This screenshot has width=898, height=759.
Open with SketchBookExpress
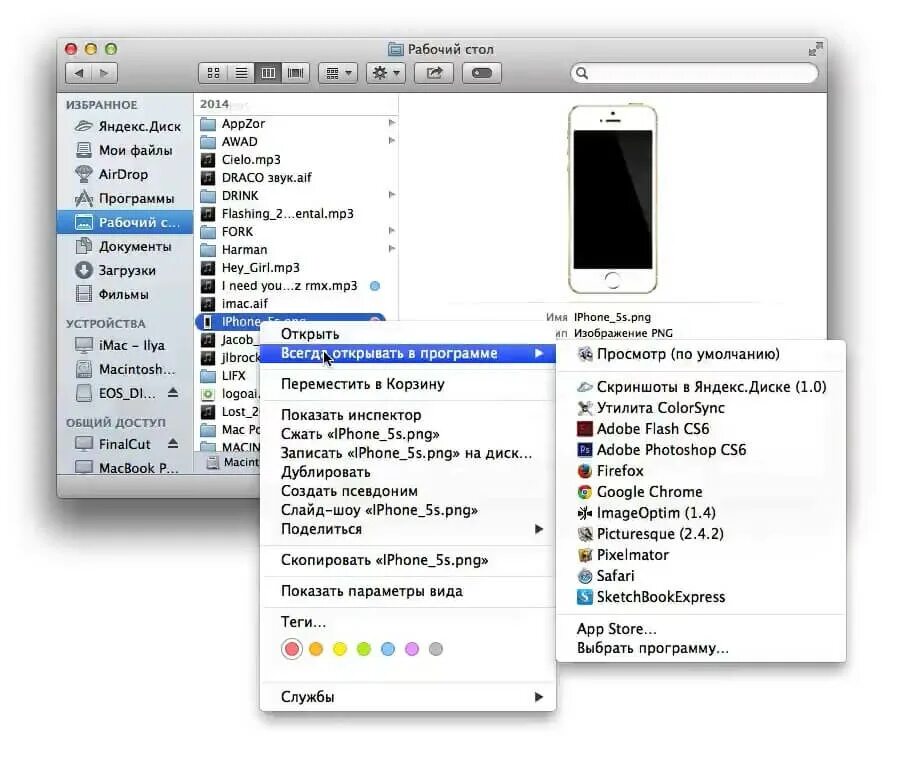click(x=701, y=597)
